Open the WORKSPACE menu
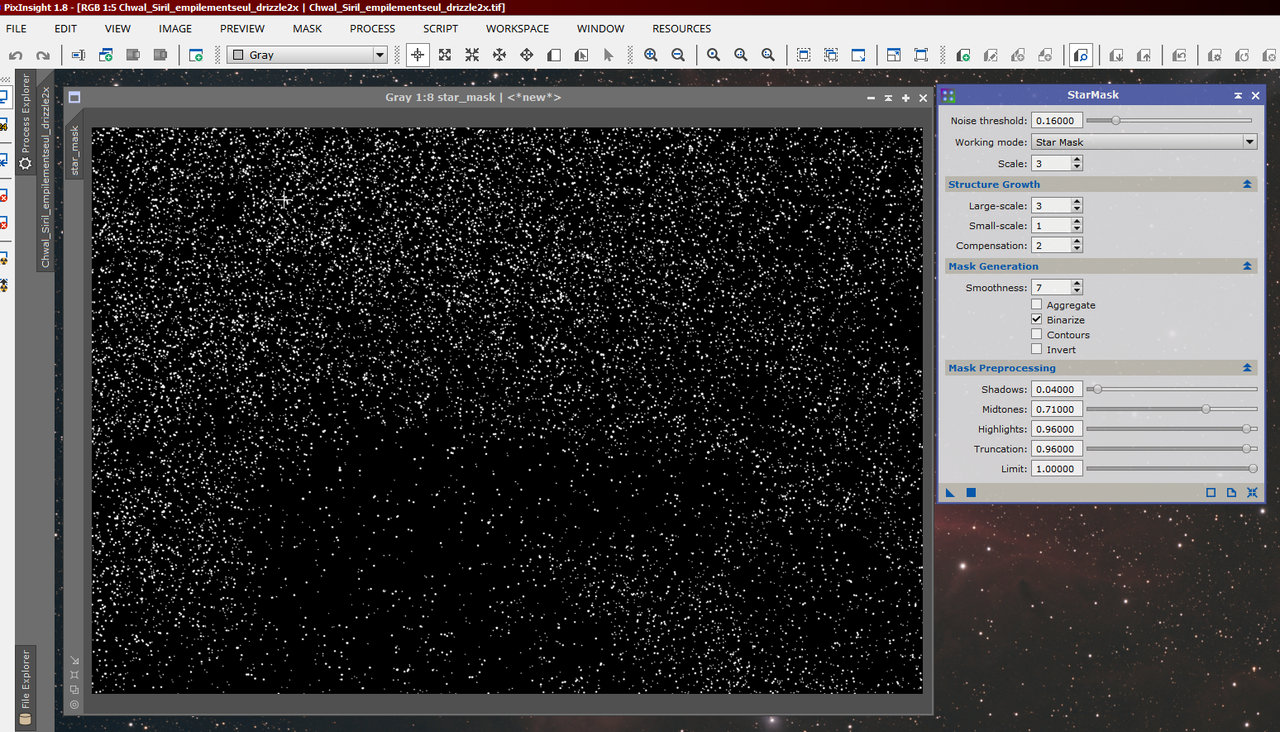This screenshot has width=1280, height=732. [x=519, y=29]
